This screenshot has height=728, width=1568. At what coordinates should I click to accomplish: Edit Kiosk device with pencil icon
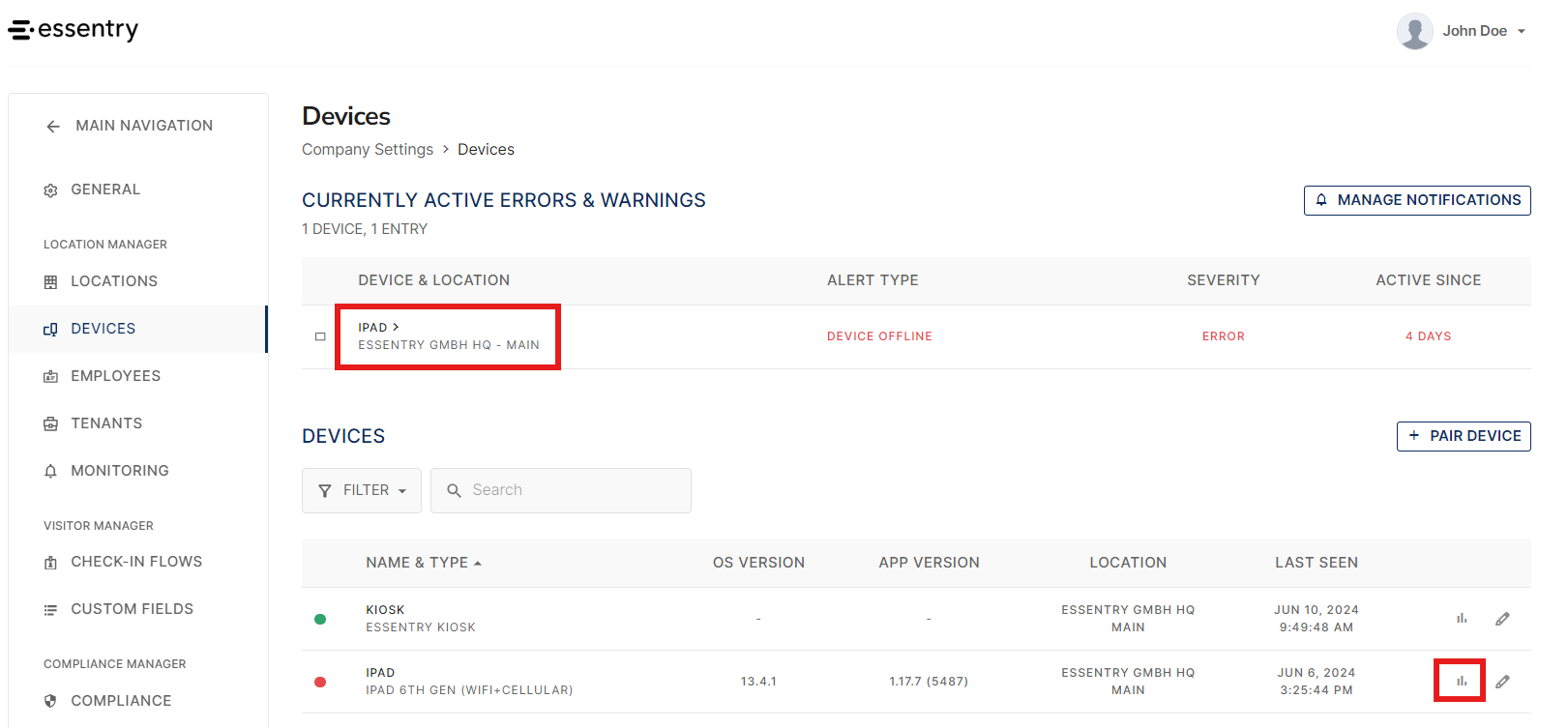coord(1502,619)
